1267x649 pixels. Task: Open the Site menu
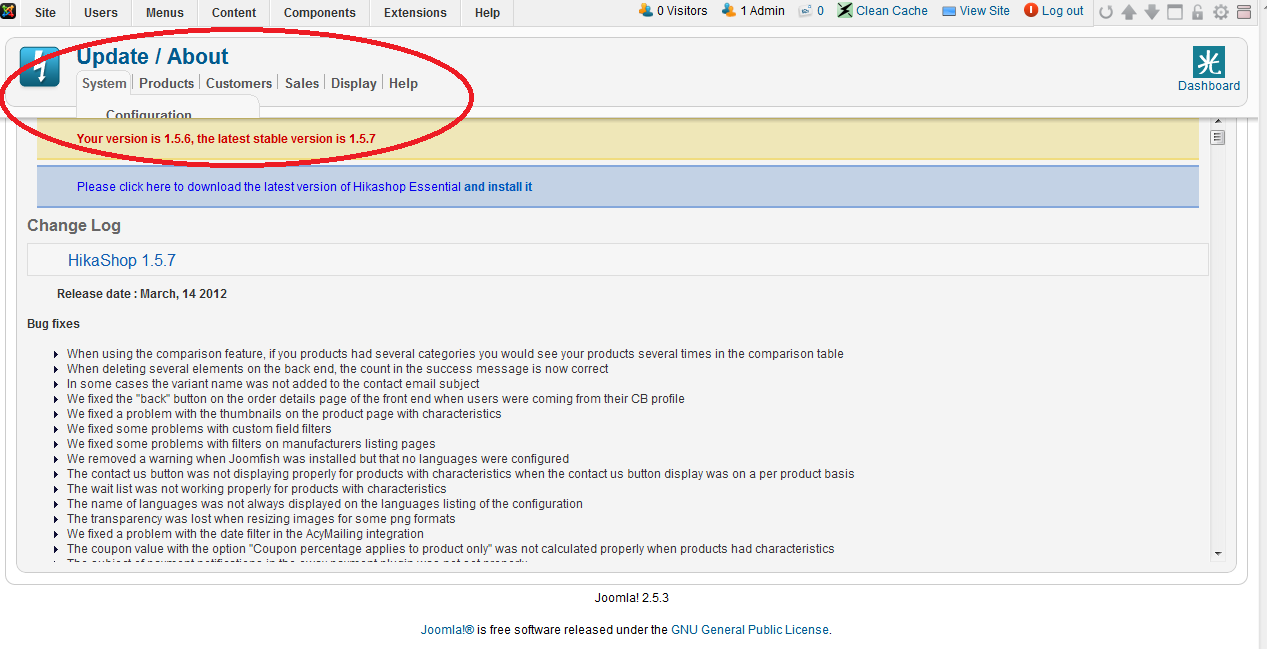(x=45, y=13)
